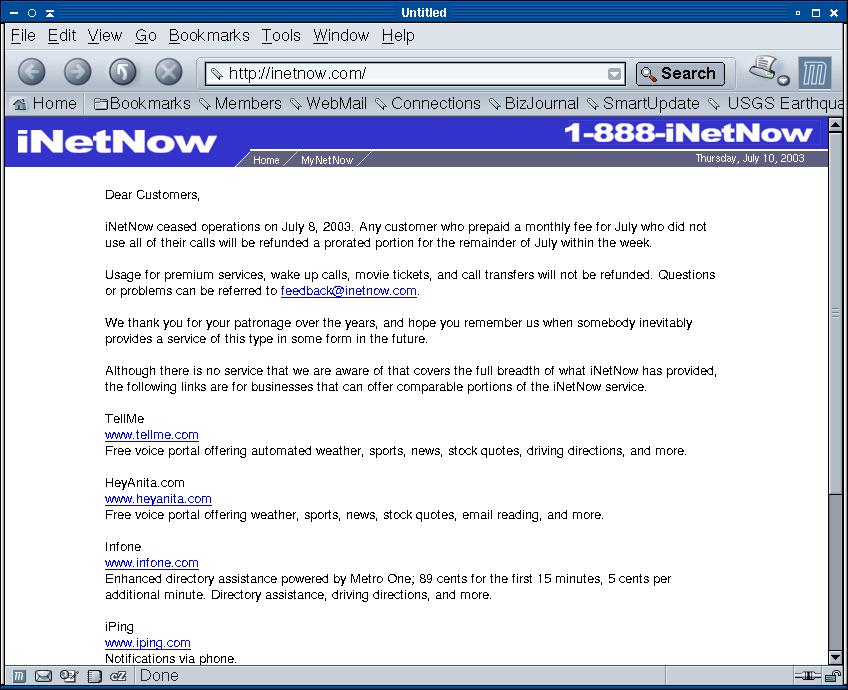The image size is (848, 690).
Task: Click the MyNetNow tab
Action: pyautogui.click(x=327, y=160)
